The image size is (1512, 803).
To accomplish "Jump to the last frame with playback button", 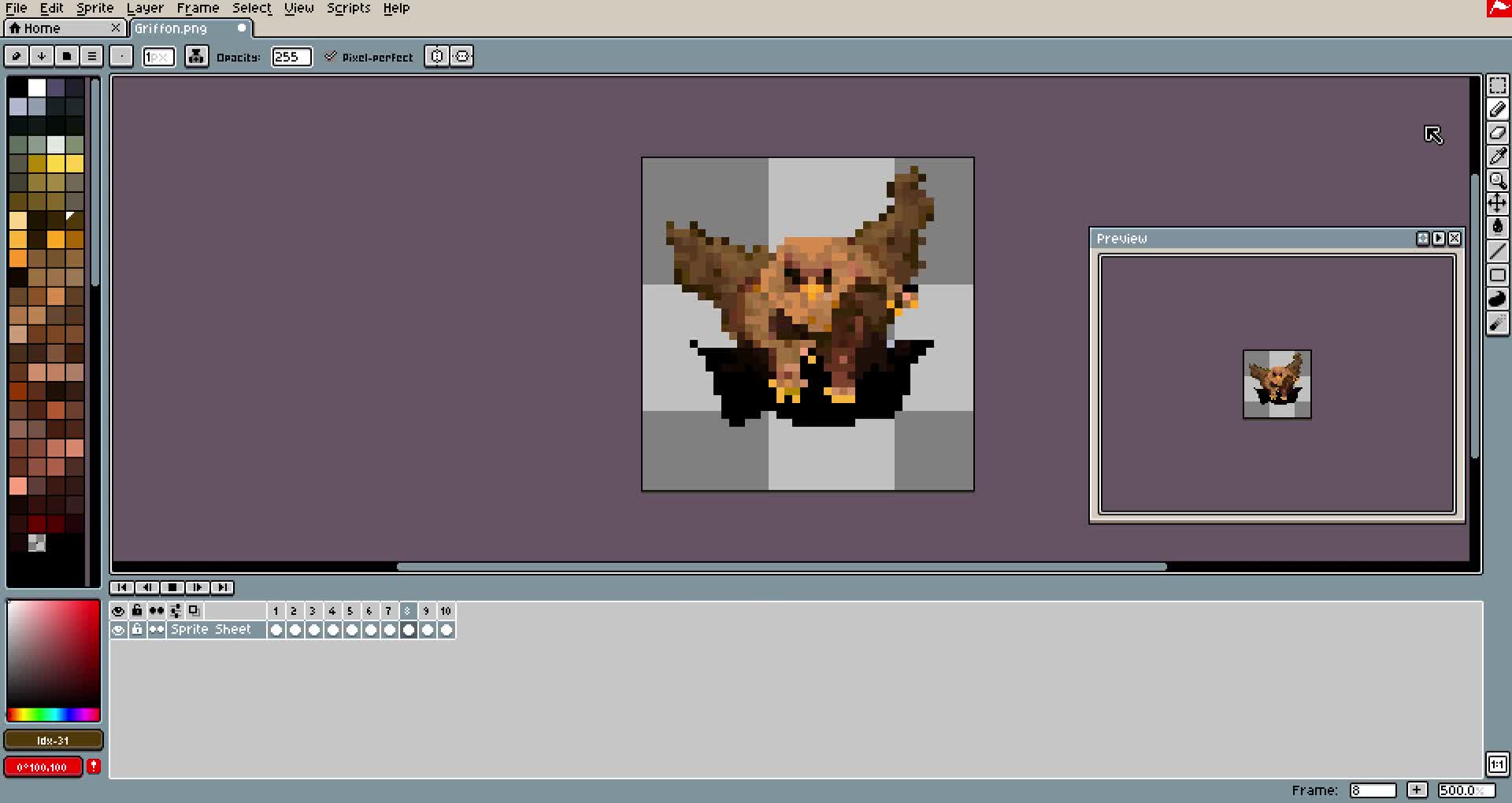I will pos(223,587).
